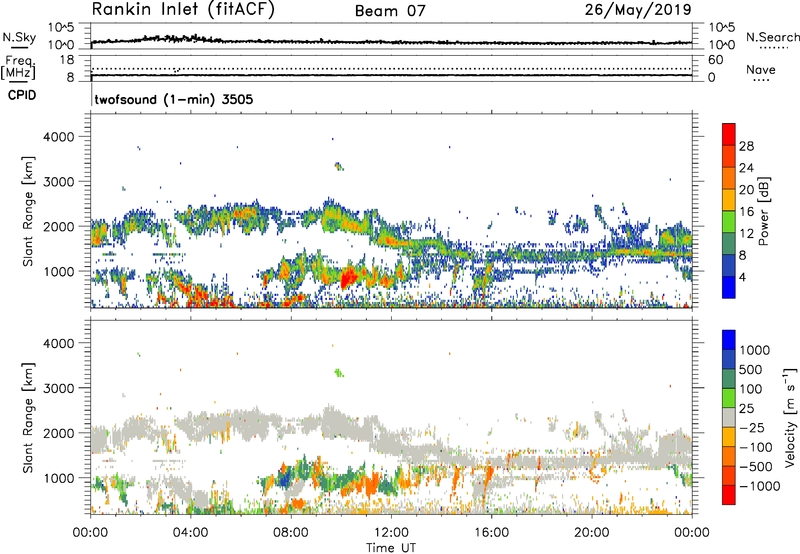Pick the light green 12–16 dB Power swatch
Screen dimensions: 800x554
pos(729,222)
